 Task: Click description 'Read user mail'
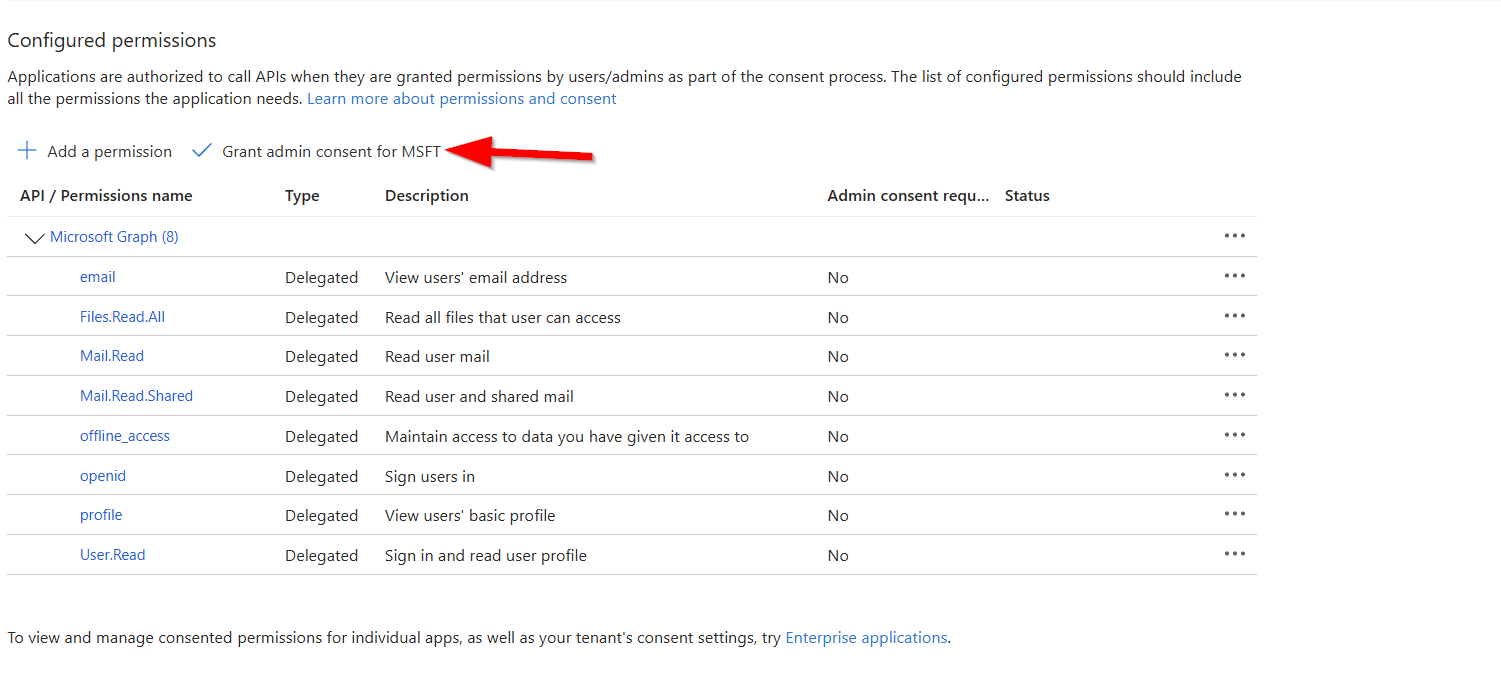coord(437,356)
